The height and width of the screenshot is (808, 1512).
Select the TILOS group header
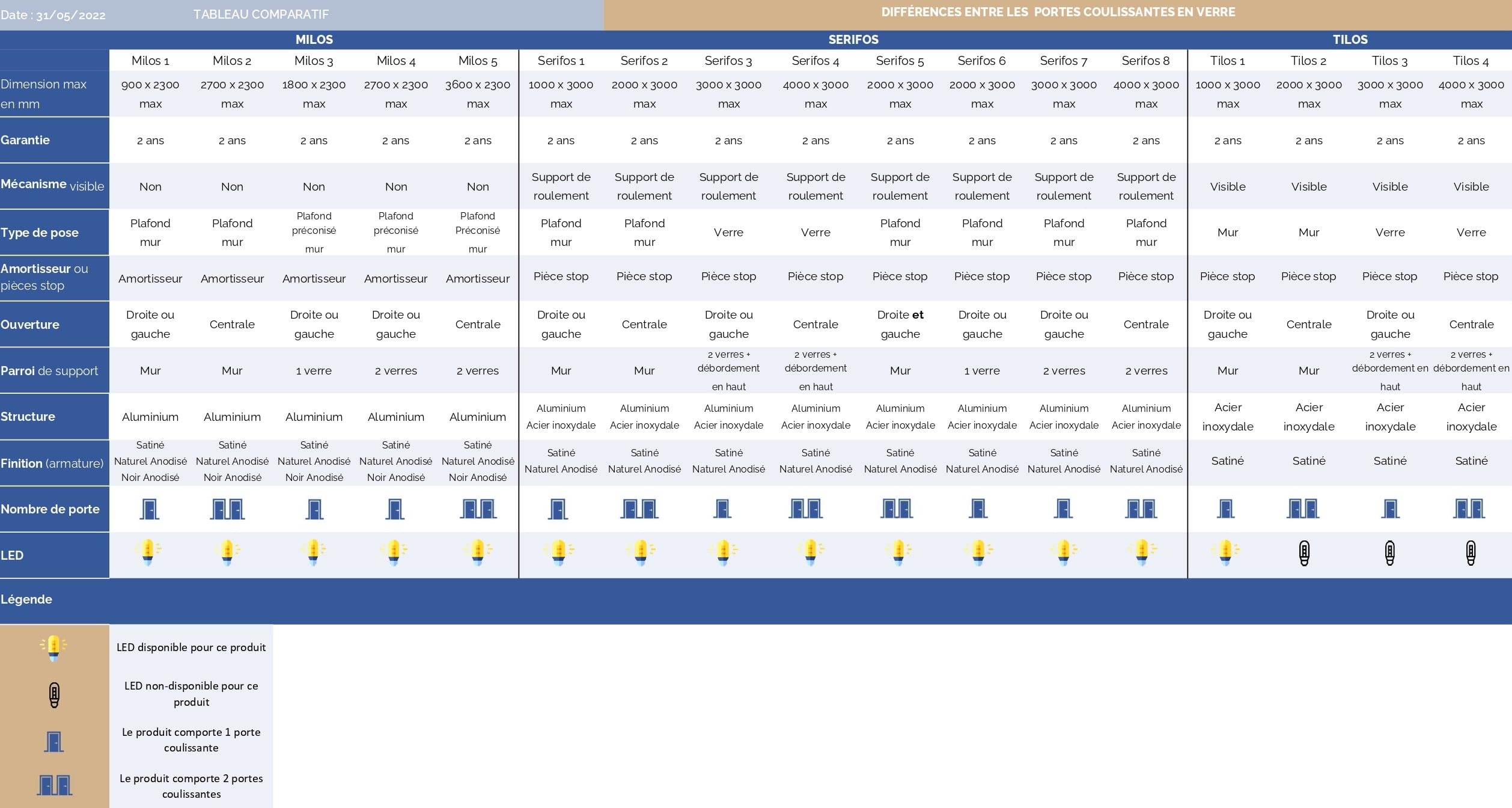pyautogui.click(x=1350, y=40)
